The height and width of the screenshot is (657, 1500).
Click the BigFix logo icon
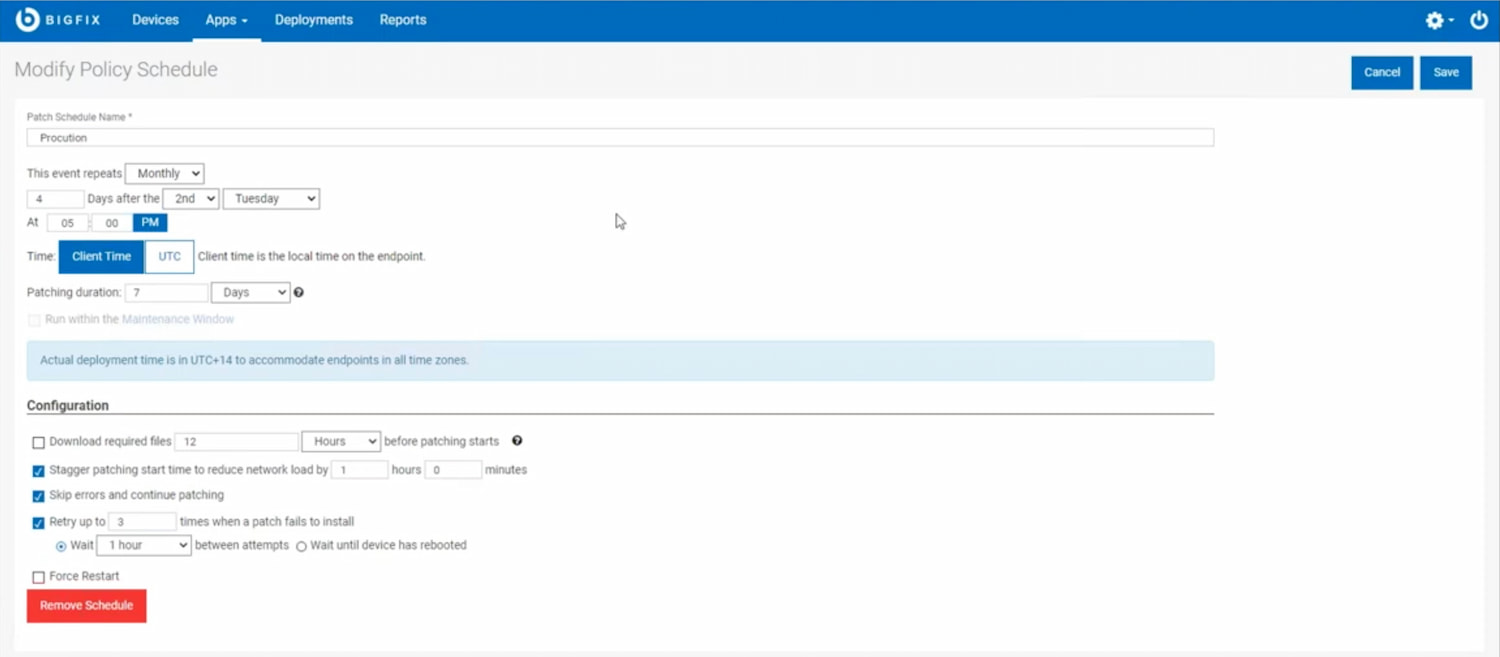pyautogui.click(x=27, y=18)
